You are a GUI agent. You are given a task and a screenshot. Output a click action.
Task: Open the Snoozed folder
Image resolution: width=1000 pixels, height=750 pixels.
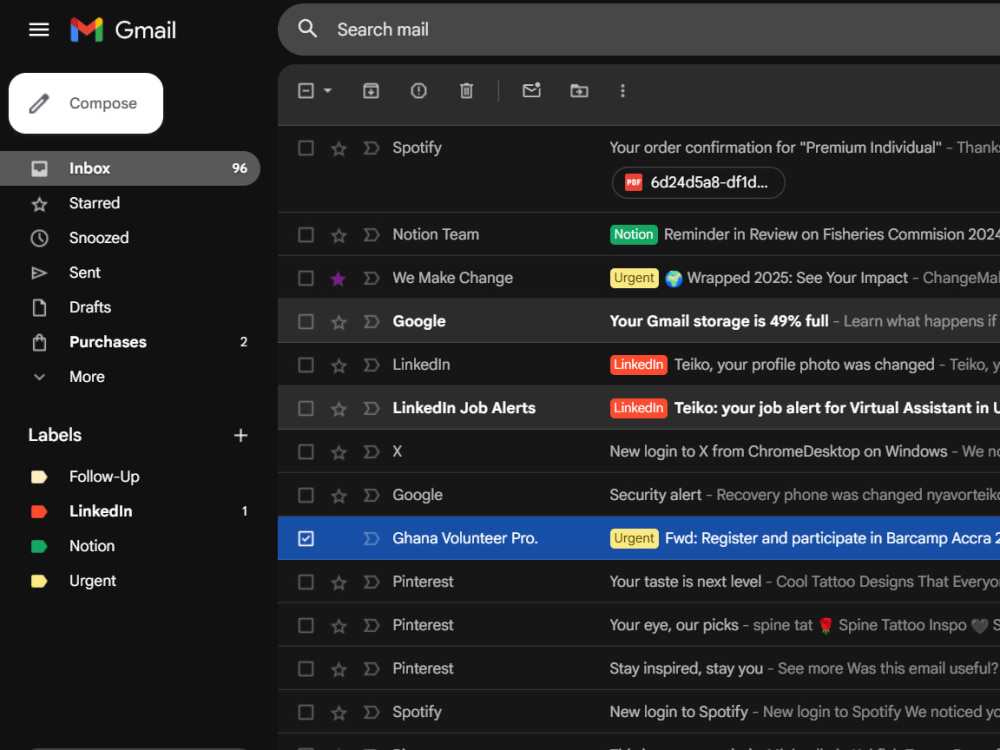130,237
